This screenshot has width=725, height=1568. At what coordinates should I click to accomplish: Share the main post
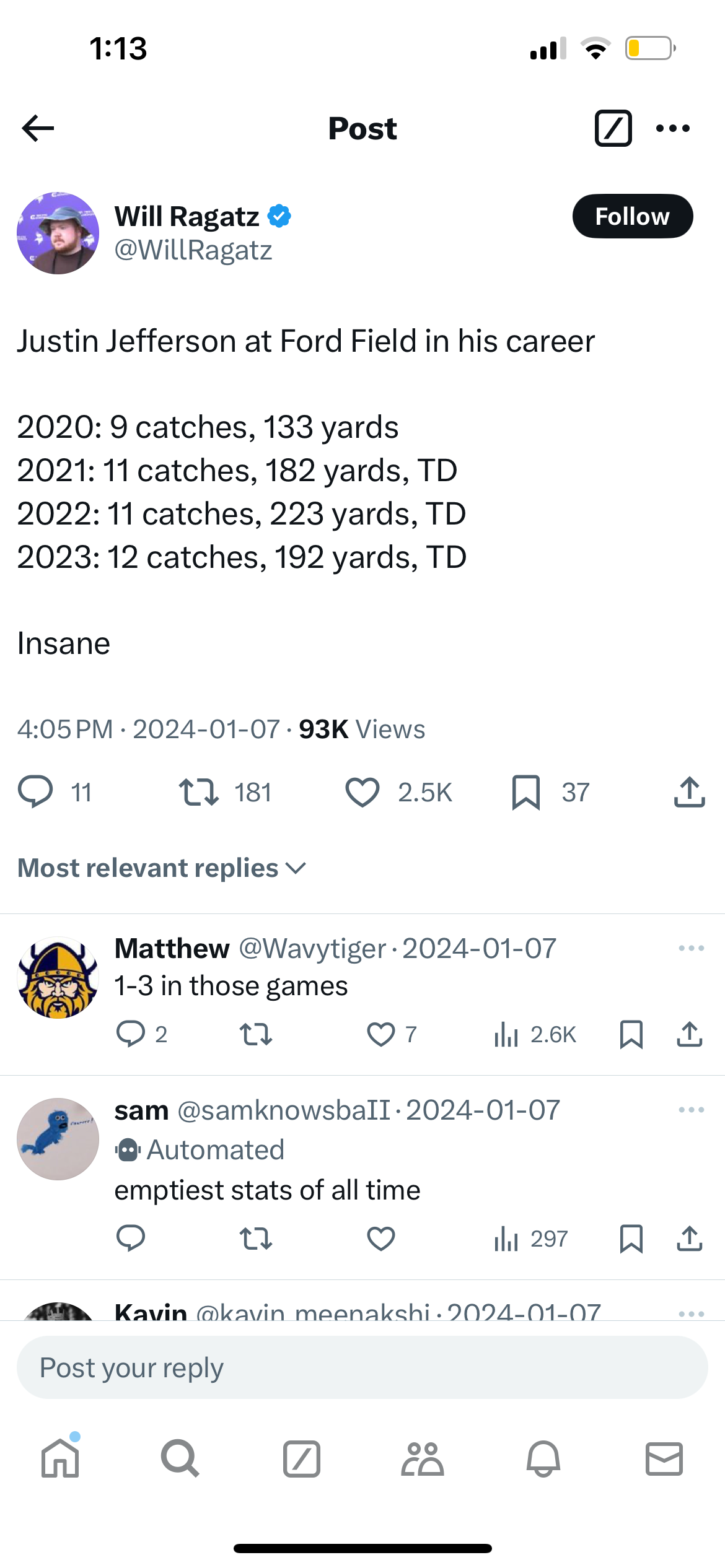coord(689,792)
